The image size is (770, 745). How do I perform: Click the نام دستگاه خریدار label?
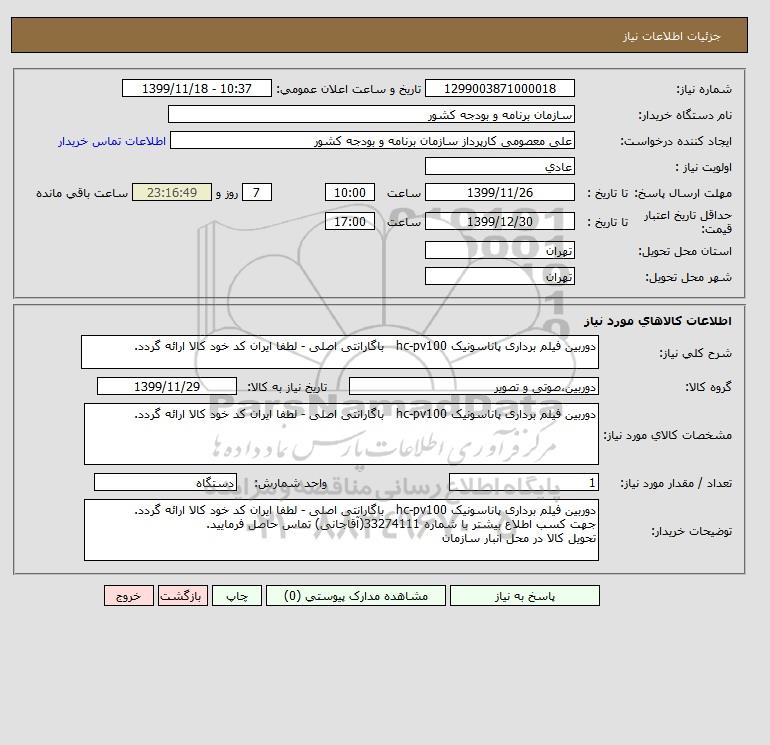pos(685,115)
